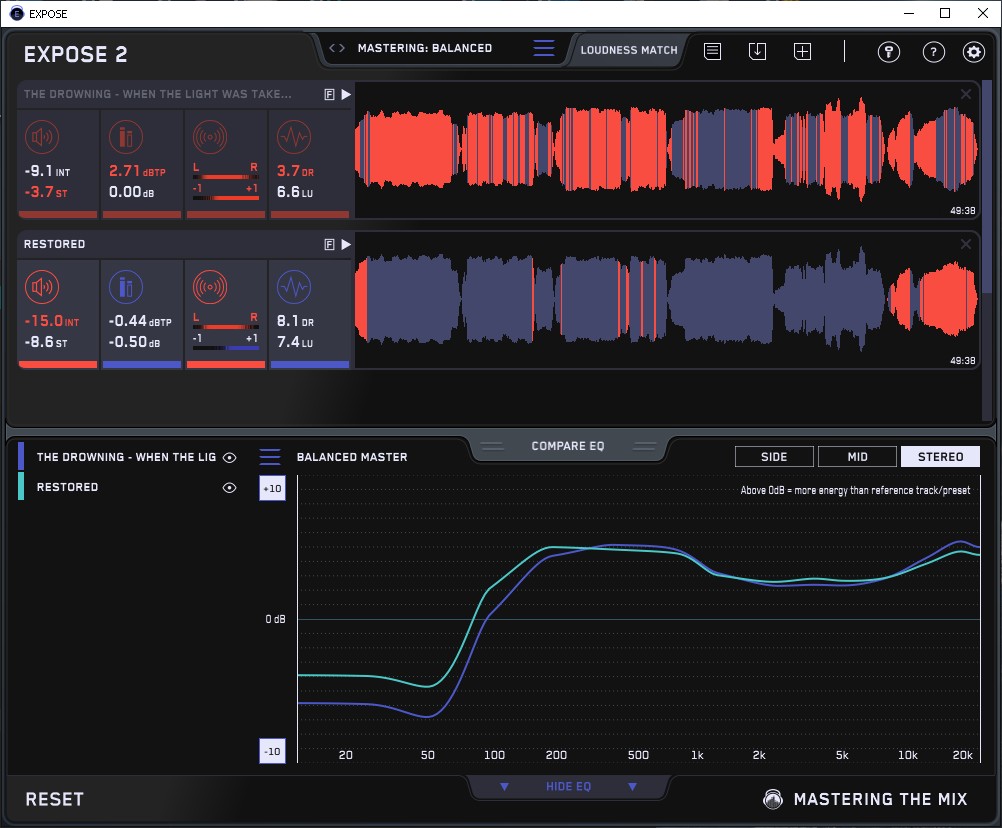Click the loudness speaker icon on Restored track
This screenshot has height=828, width=1002.
(x=41, y=288)
